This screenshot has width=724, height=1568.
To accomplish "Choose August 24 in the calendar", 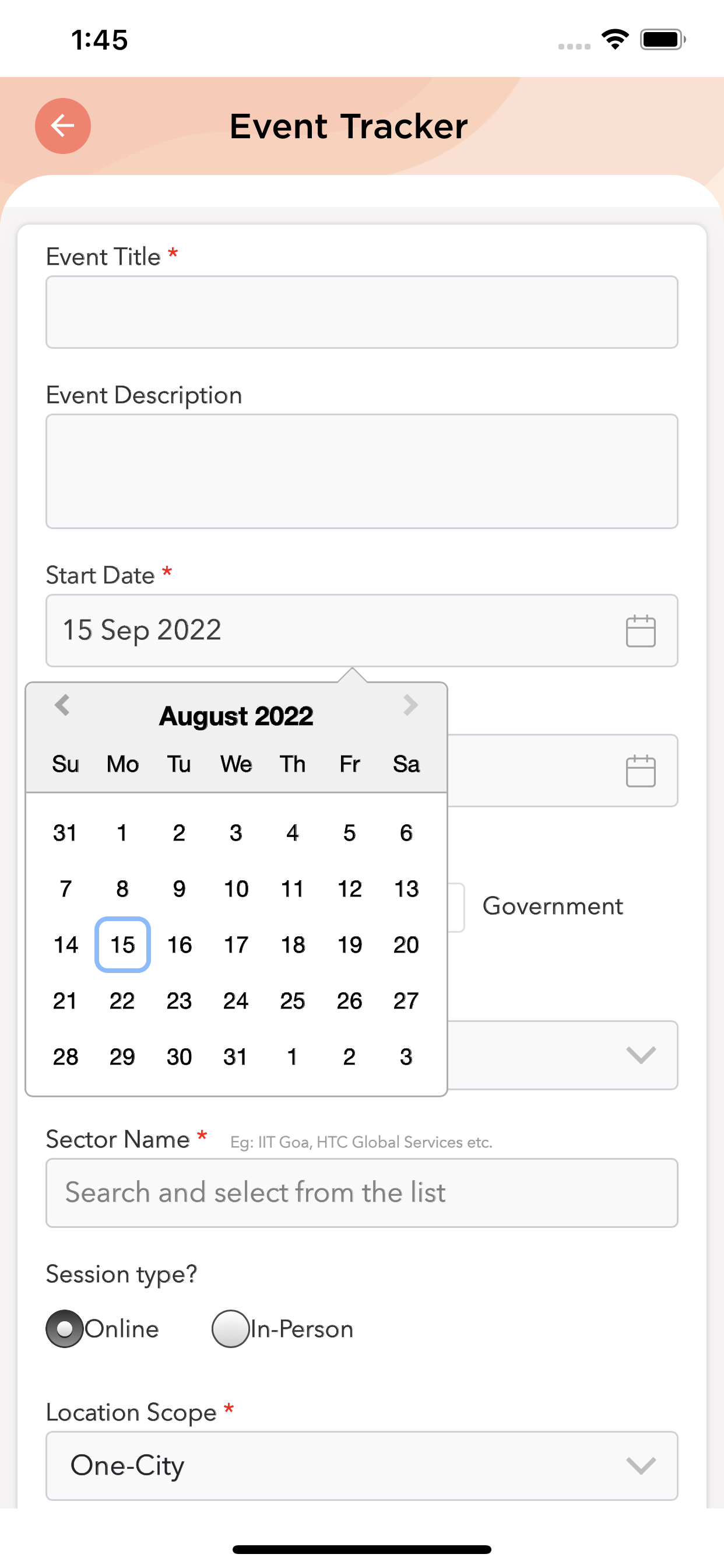I will [x=236, y=1000].
